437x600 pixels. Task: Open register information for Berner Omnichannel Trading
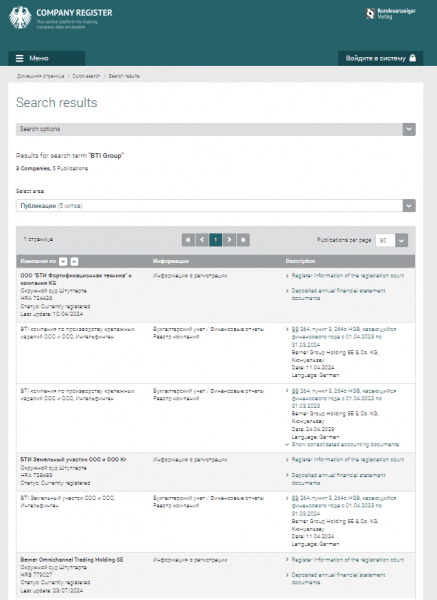[x=347, y=560]
